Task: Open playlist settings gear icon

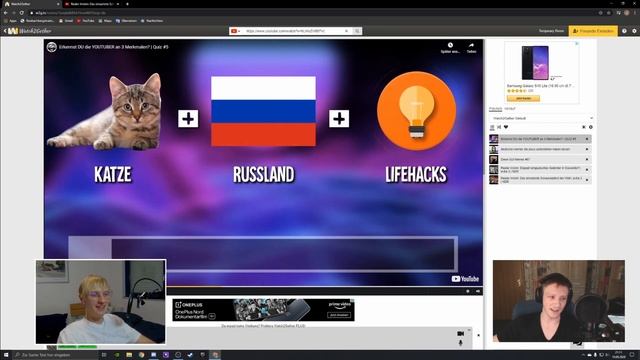Action: pyautogui.click(x=591, y=127)
